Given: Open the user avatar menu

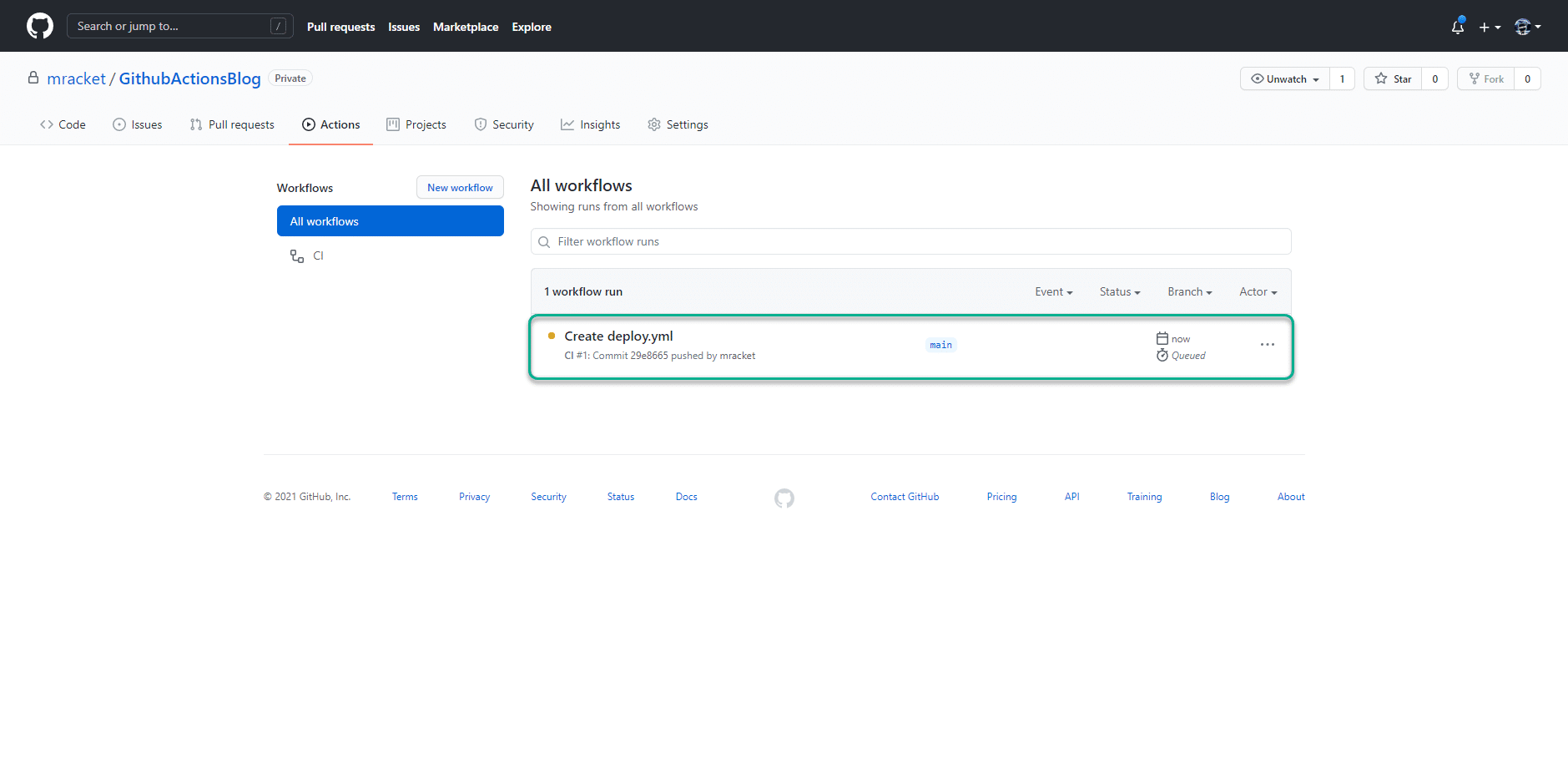Looking at the screenshot, I should (1527, 27).
